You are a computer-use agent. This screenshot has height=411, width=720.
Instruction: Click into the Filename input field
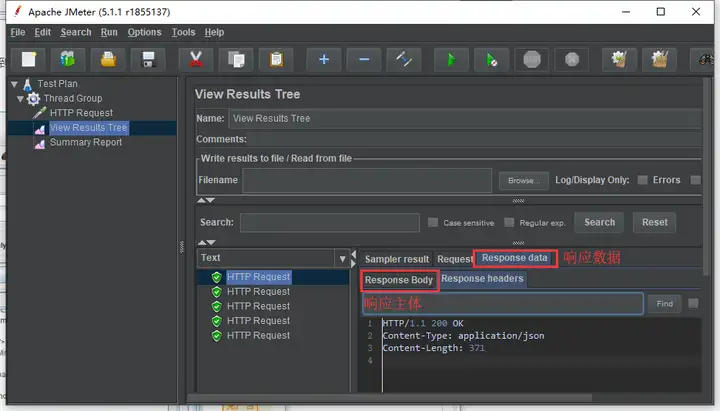[x=367, y=180]
